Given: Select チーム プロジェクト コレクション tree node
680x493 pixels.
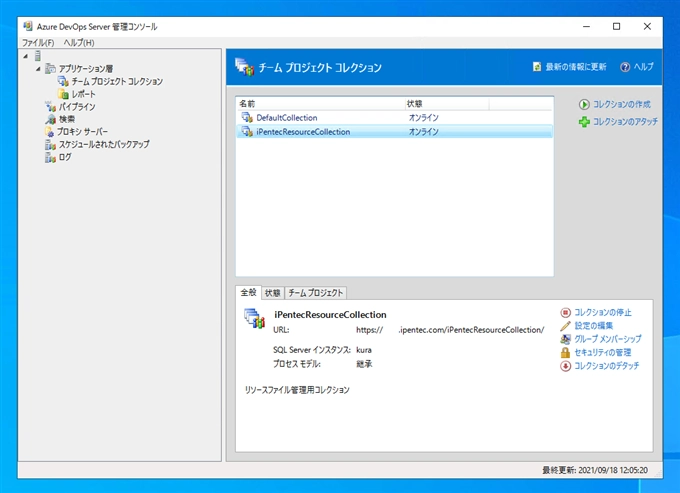Looking at the screenshot, I should click(x=117, y=81).
